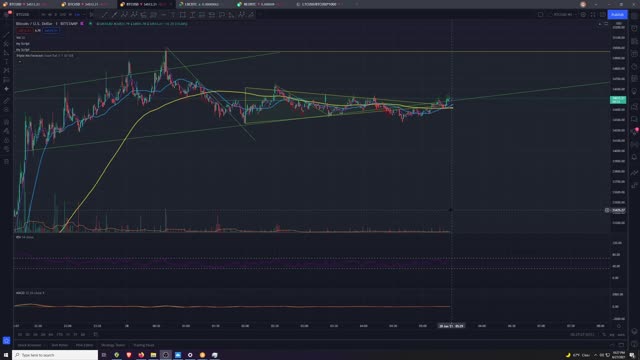The image size is (640, 360).
Task: Open the Calendar panel in right sidebar
Action: coord(634,78)
